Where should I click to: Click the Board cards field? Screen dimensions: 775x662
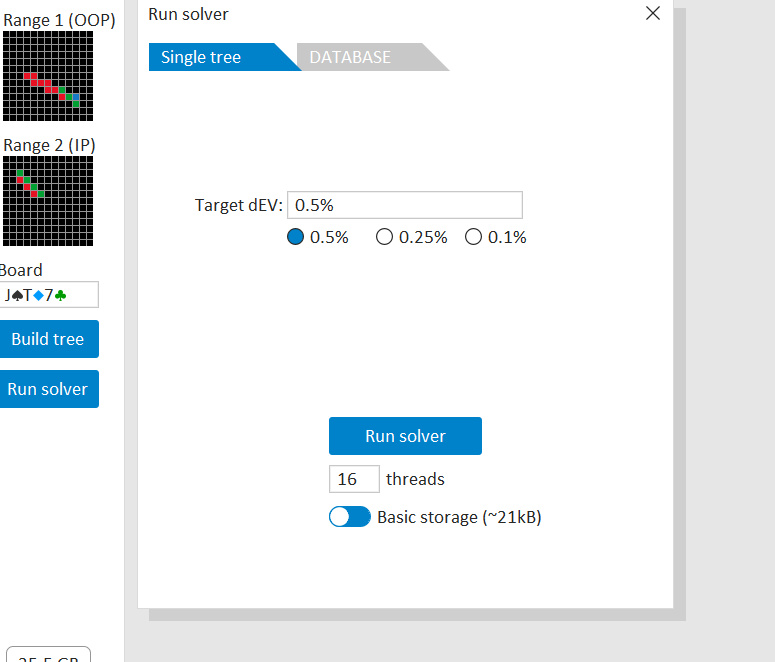(50, 295)
